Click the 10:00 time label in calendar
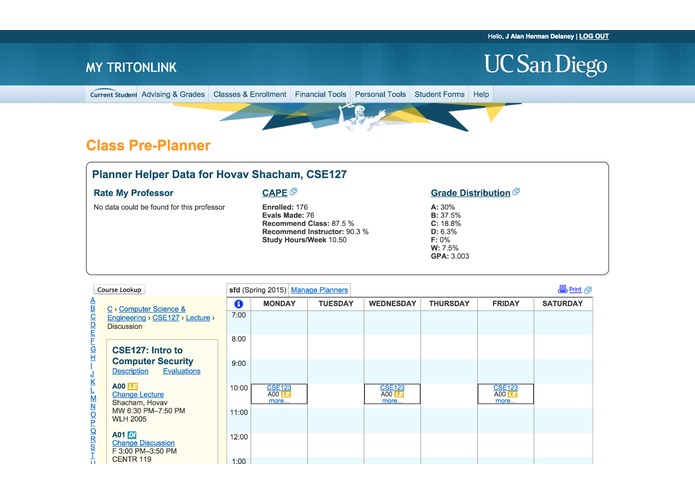This screenshot has height=494, width=695. coord(239,388)
